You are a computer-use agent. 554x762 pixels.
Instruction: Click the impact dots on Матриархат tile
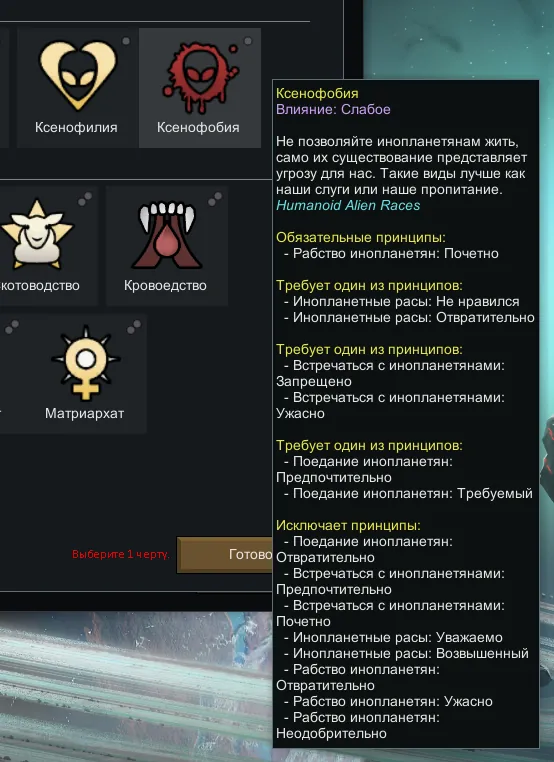134,327
